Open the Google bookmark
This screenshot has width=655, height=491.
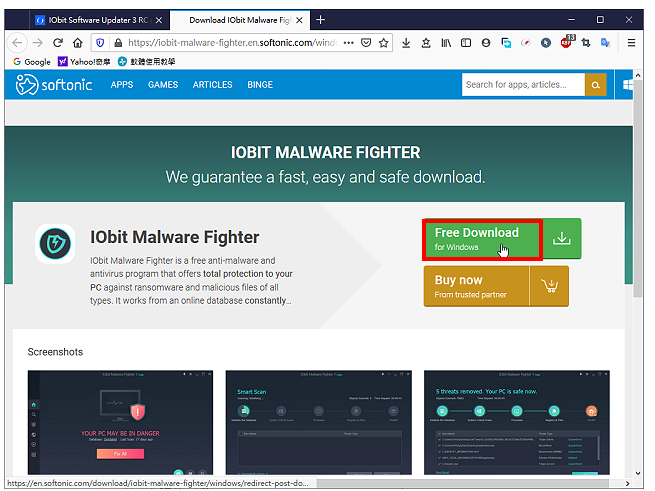[x=32, y=62]
